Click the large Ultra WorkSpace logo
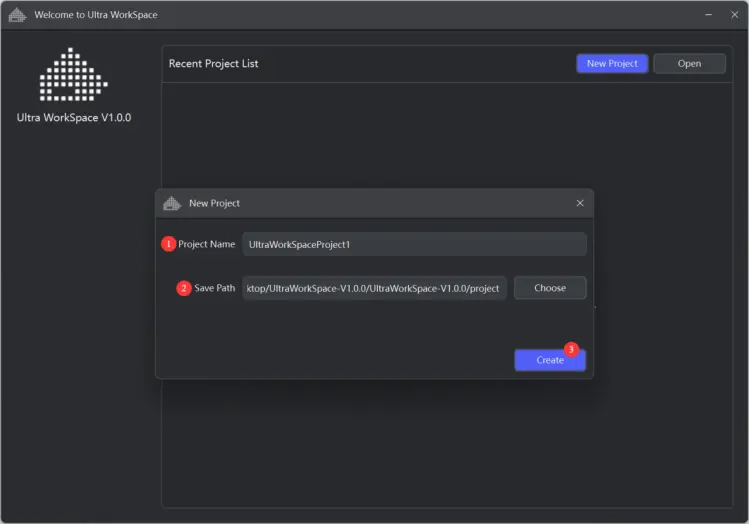This screenshot has width=750, height=524. click(x=73, y=75)
